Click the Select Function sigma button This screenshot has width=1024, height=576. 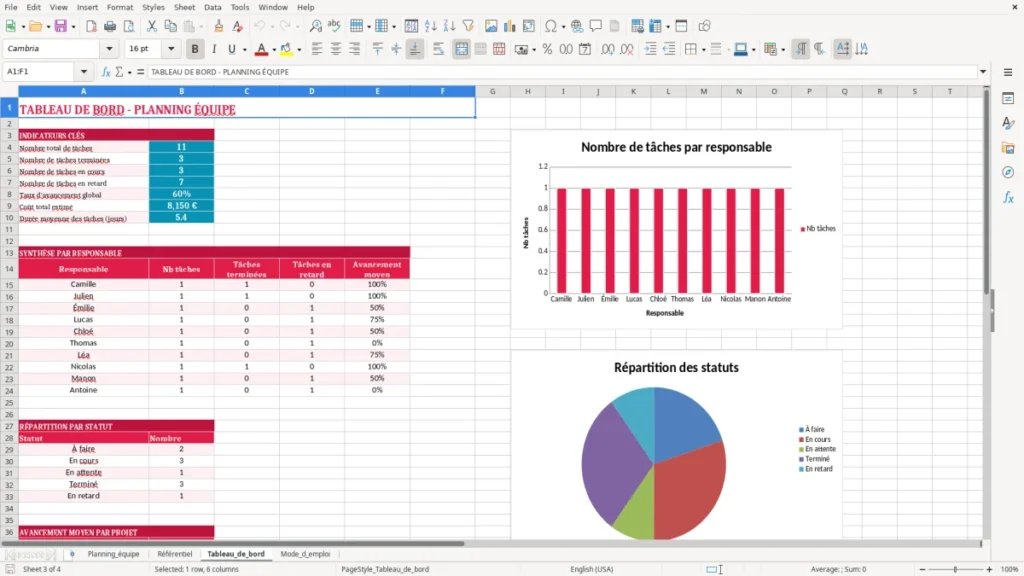pyautogui.click(x=119, y=72)
